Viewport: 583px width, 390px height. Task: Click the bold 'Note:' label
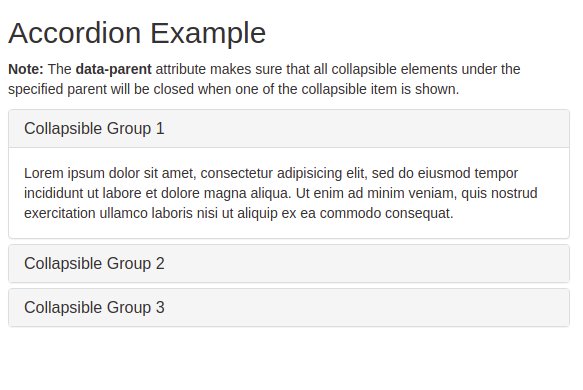26,69
